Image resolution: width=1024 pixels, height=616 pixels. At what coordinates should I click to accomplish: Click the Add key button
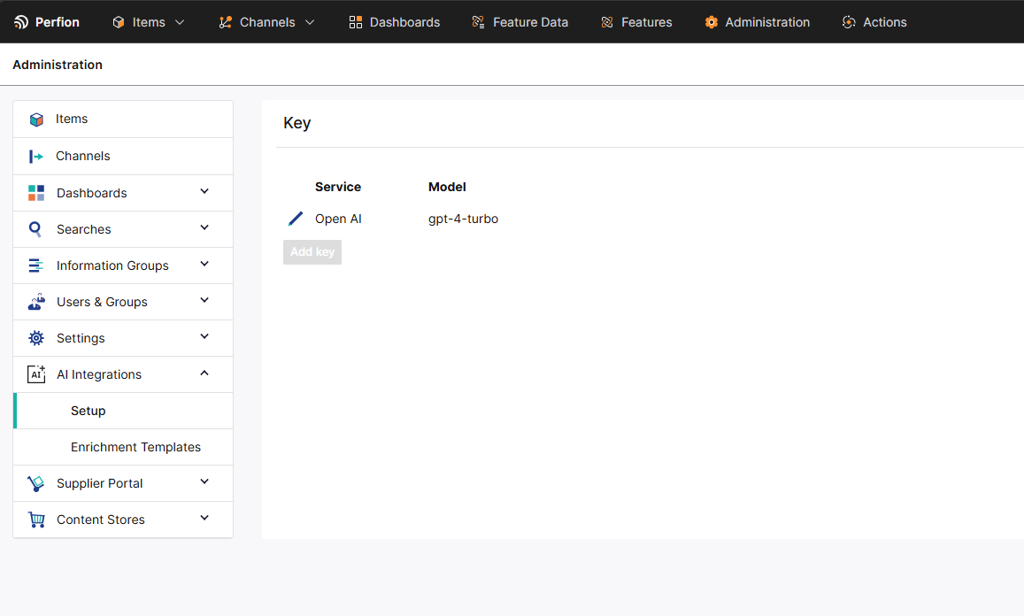312,252
